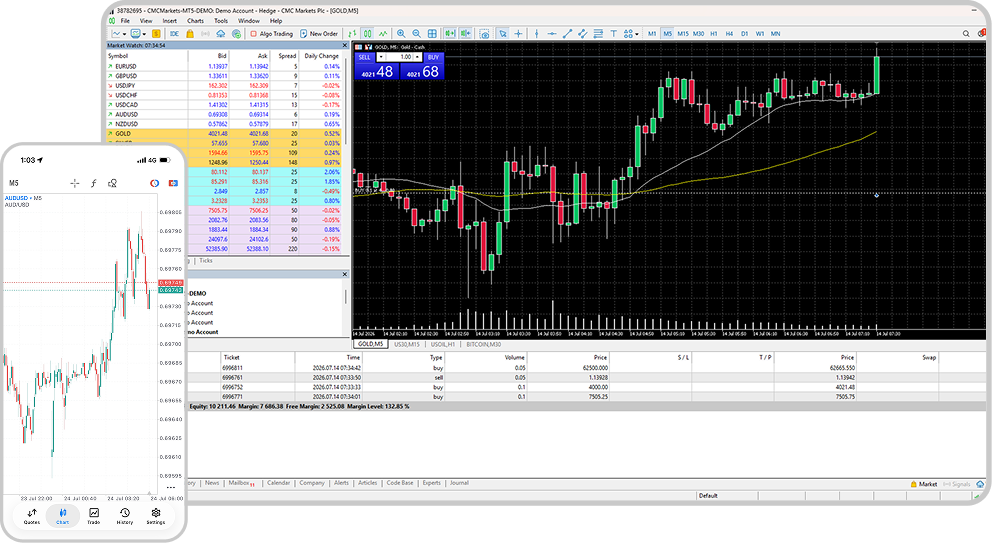Zoom in on the chart
The image size is (992, 543).
point(401,34)
